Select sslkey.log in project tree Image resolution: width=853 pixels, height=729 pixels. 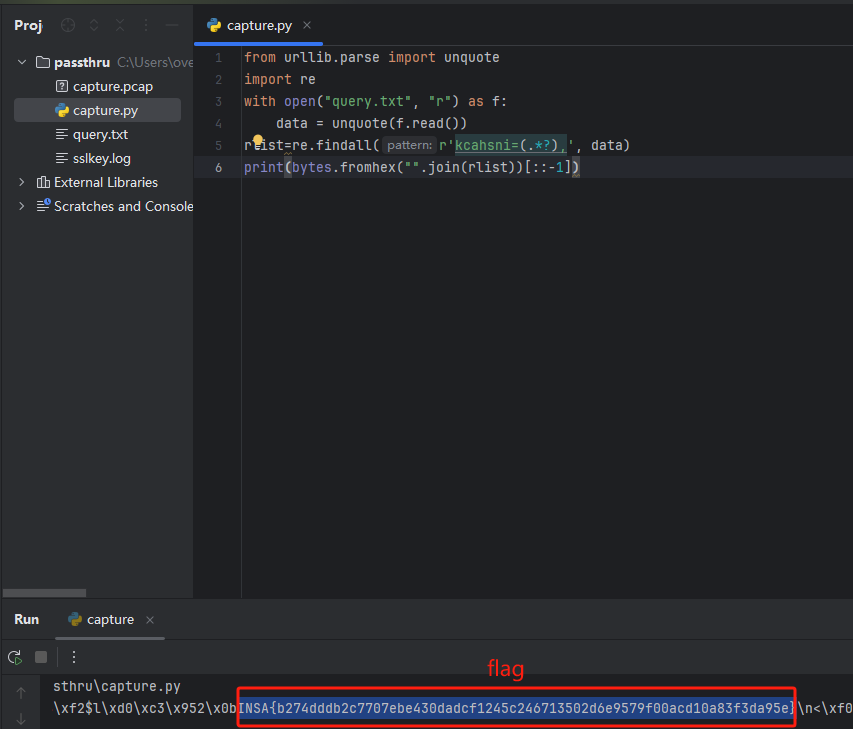click(x=101, y=158)
